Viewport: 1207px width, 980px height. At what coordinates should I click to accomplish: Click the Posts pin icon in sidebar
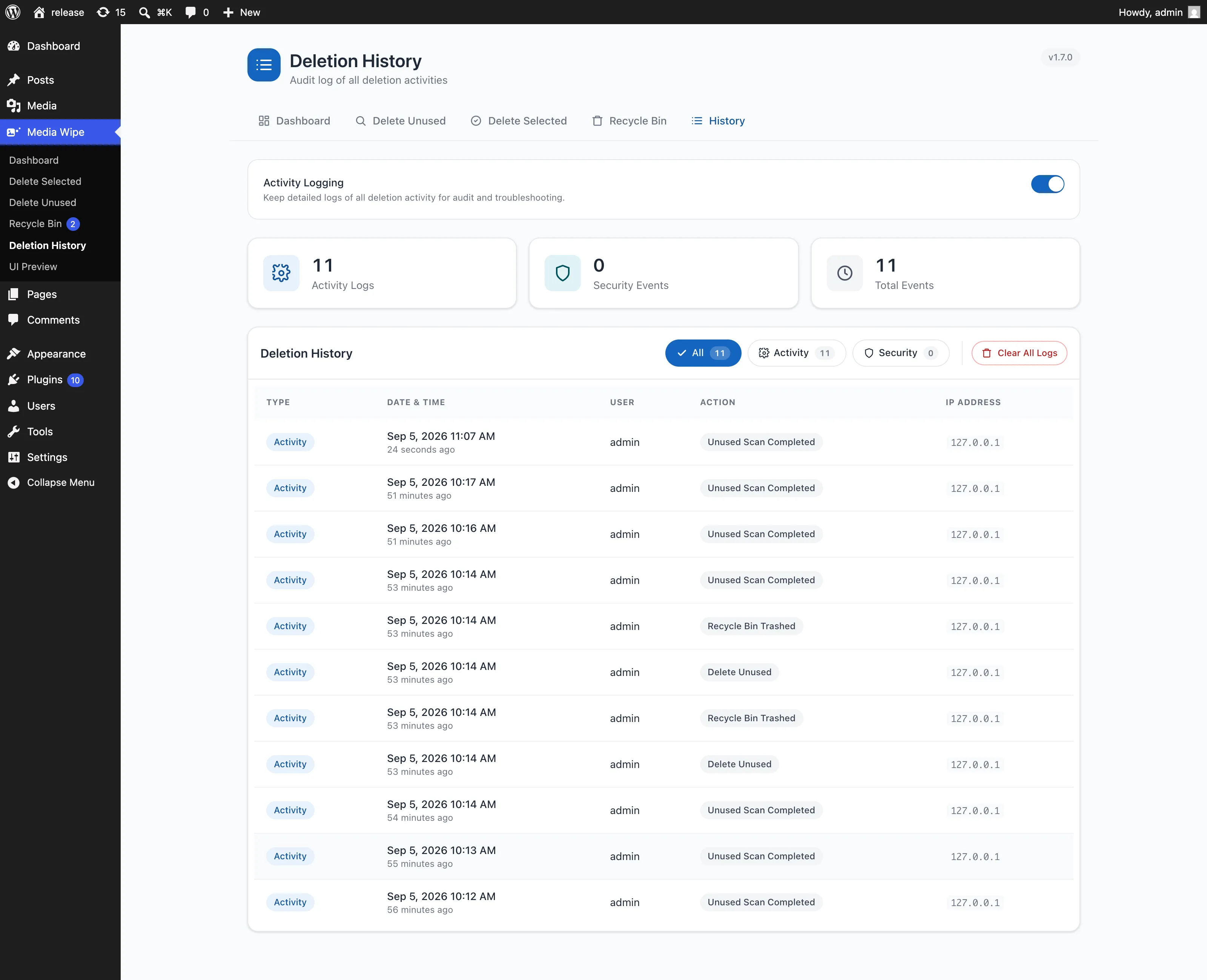tap(14, 80)
